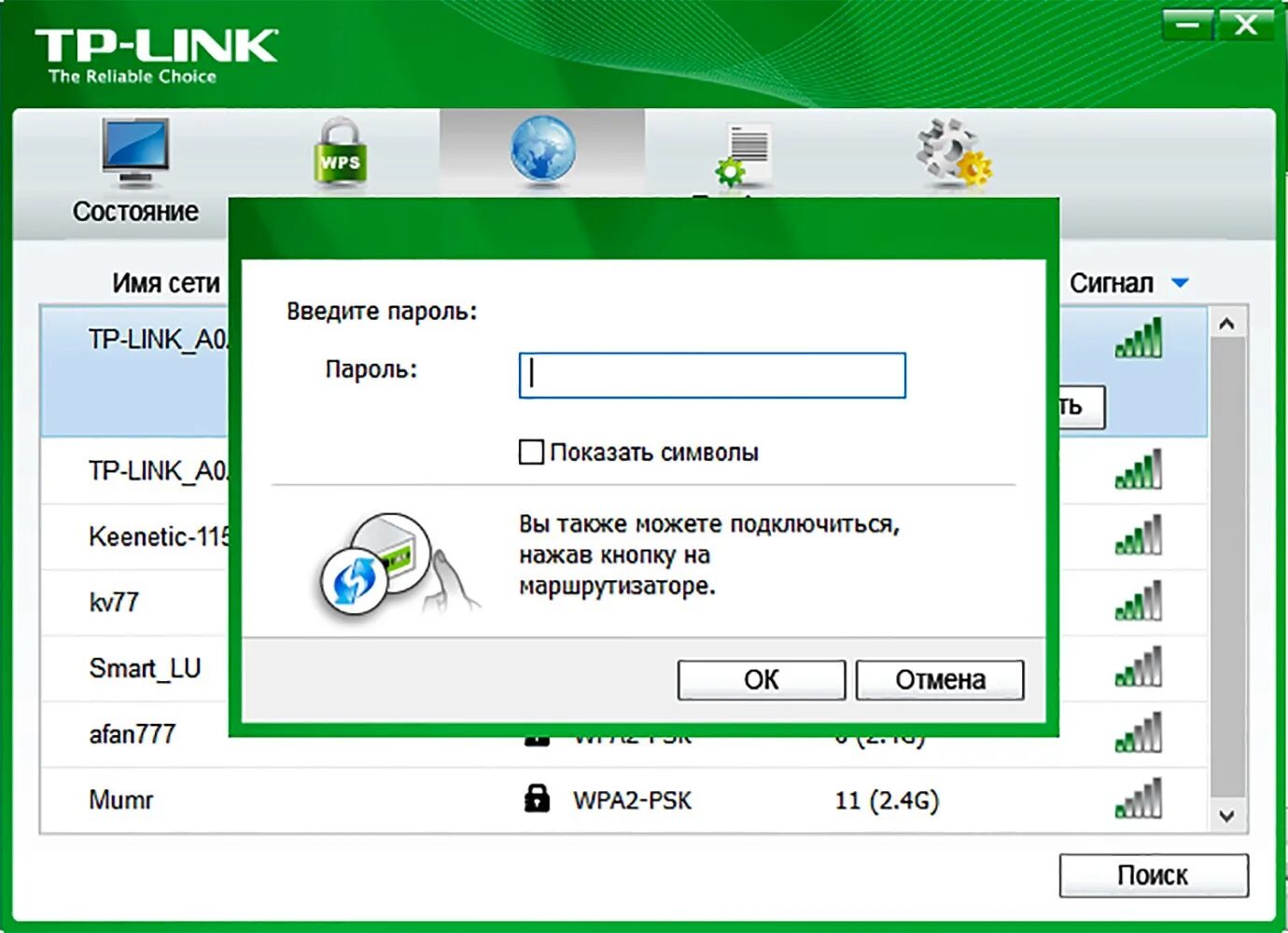
Task: Click signal bars icon in Keenetic row
Action: tap(1139, 536)
